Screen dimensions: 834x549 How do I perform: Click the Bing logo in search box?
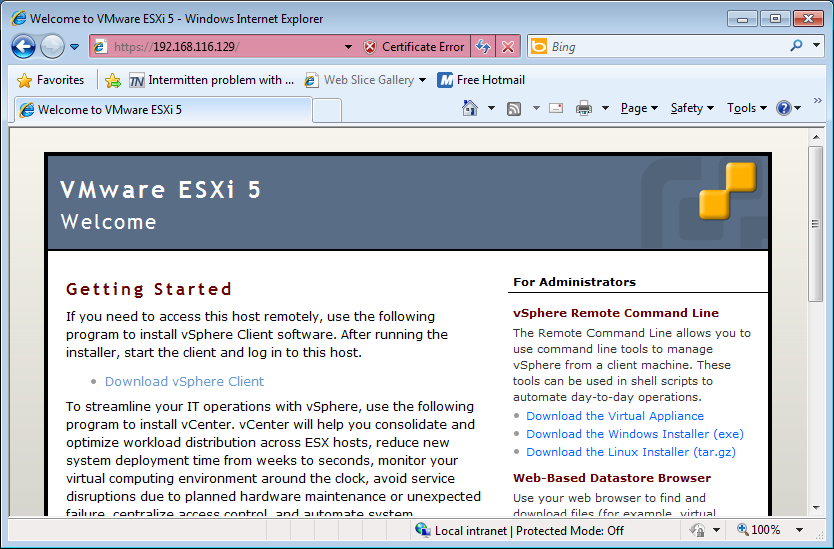point(539,46)
